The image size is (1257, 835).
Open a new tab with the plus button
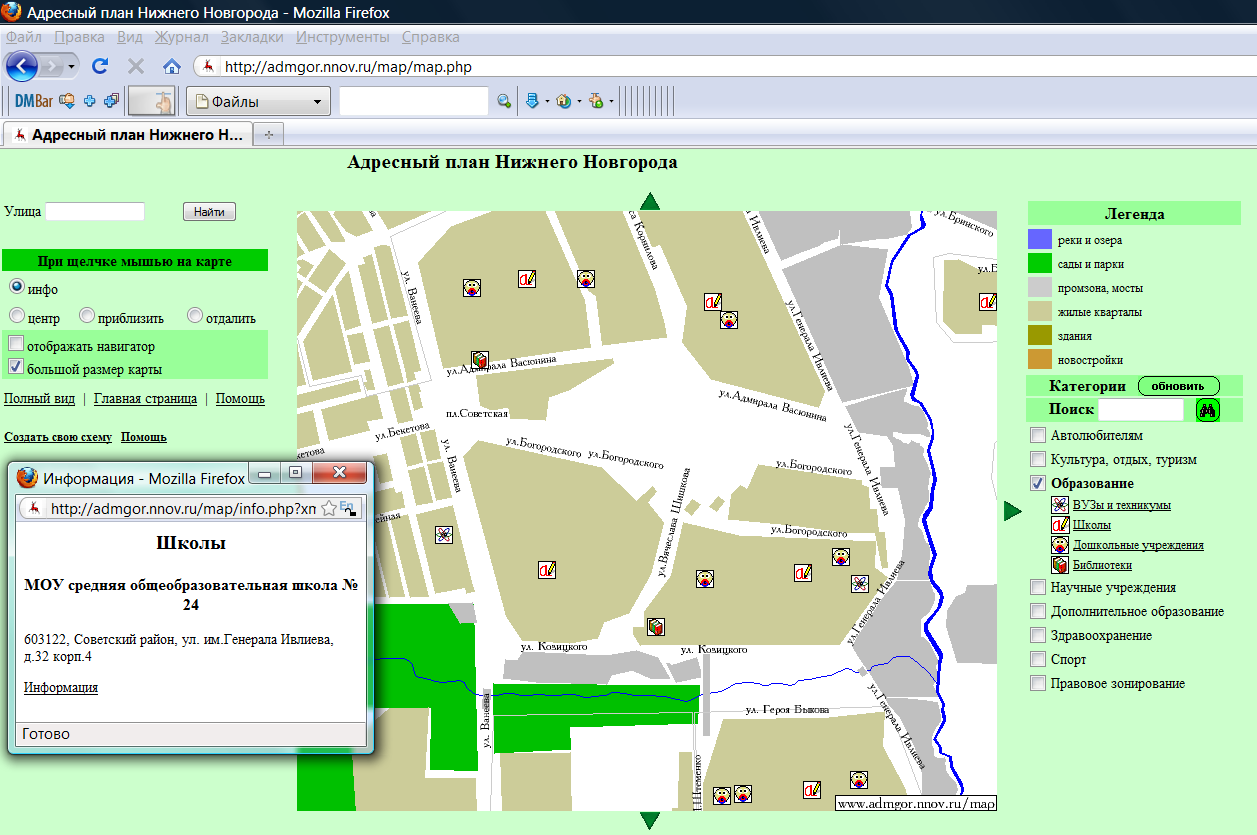pyautogui.click(x=268, y=134)
